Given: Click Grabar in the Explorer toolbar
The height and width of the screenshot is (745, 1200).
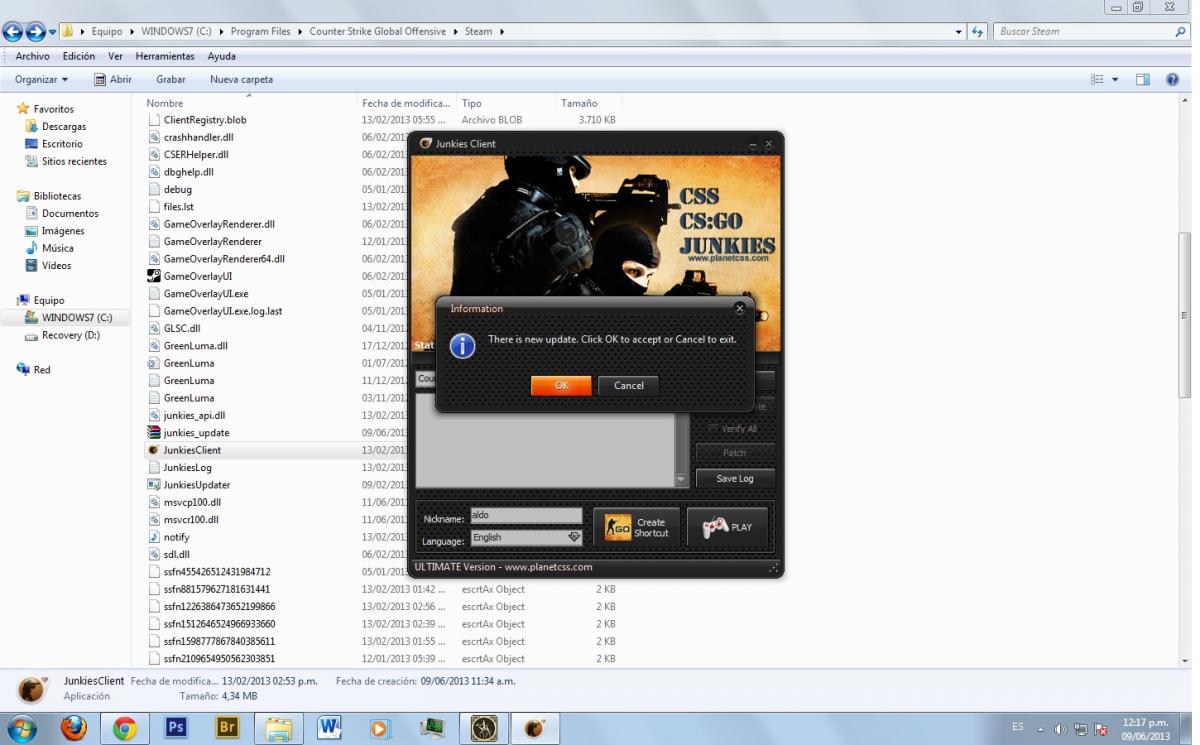Looking at the screenshot, I should pos(171,79).
